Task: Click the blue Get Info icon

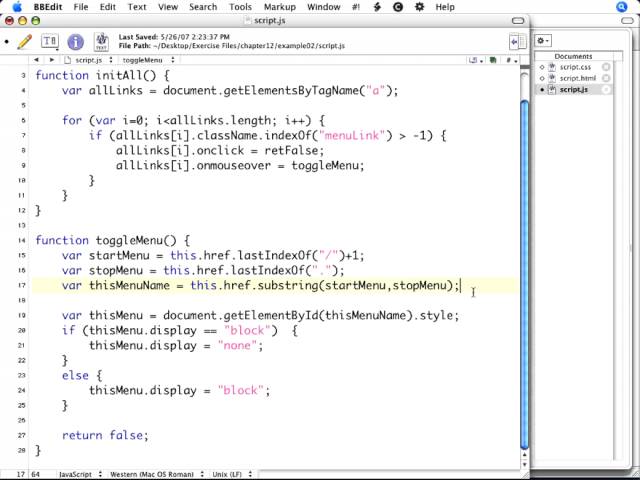Action: 76,42
